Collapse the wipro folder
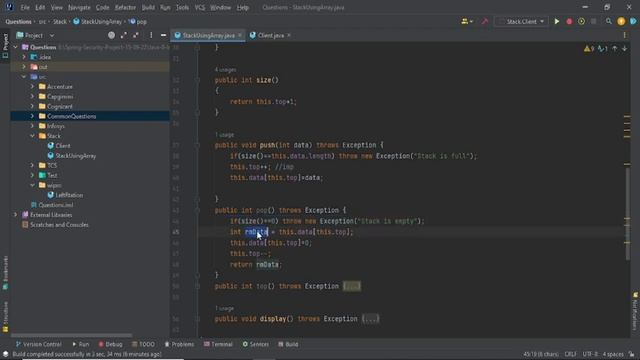 tap(32, 185)
